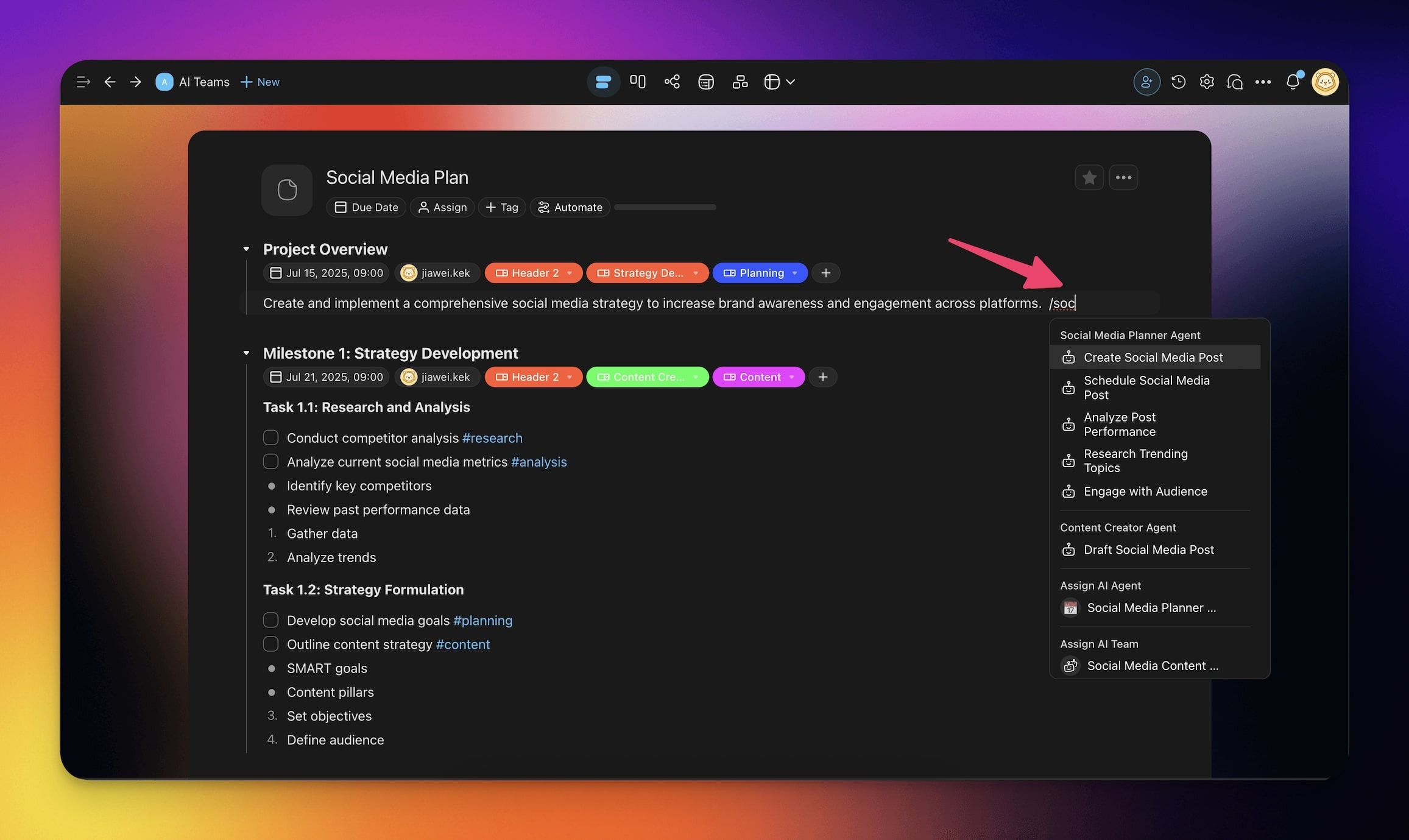This screenshot has height=840, width=1409.
Task: Select the mind map view icon
Action: [672, 82]
